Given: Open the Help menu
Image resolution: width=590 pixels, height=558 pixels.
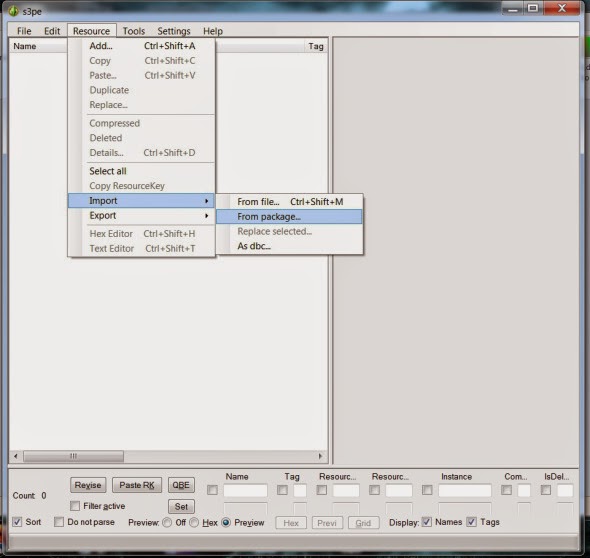Looking at the screenshot, I should [213, 31].
